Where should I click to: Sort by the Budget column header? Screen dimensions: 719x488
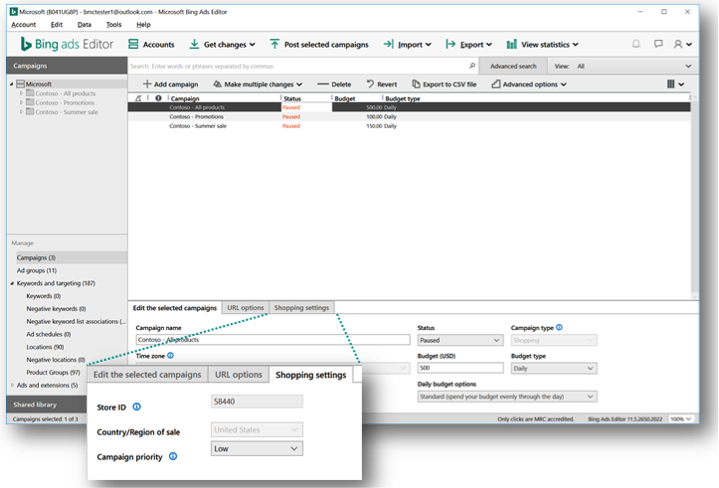coord(344,98)
